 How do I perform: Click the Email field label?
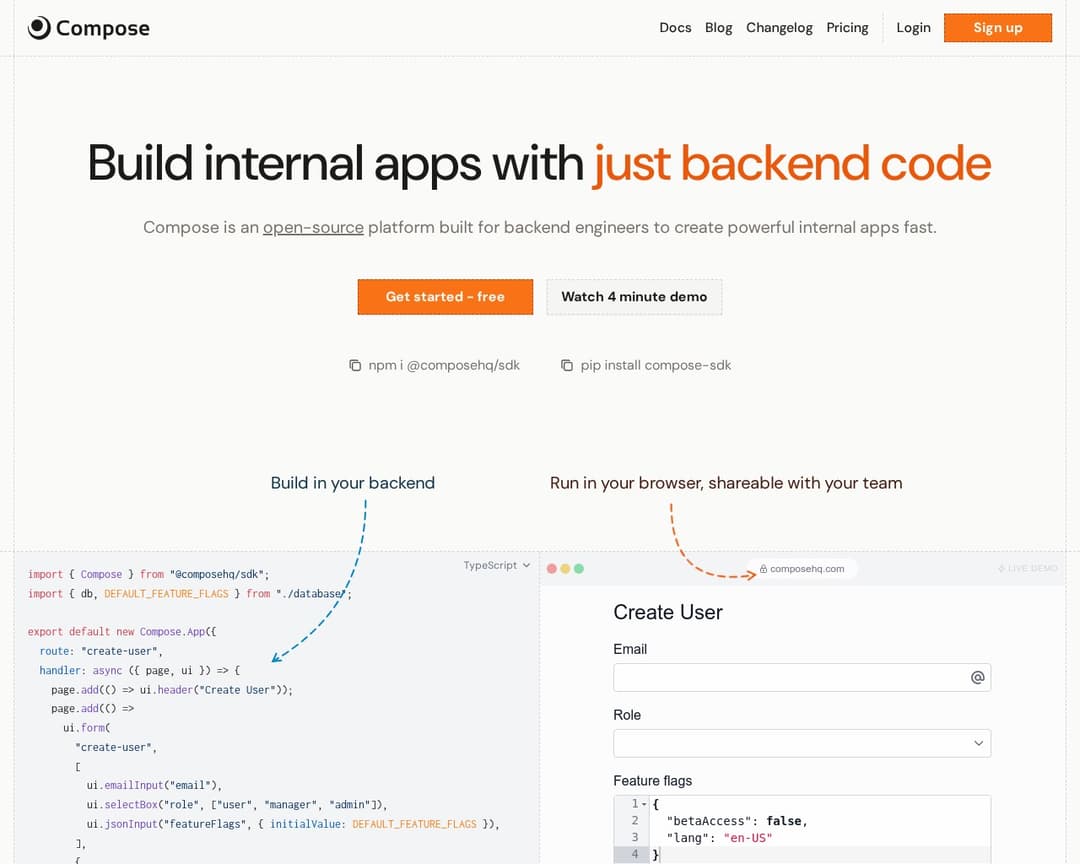point(630,649)
